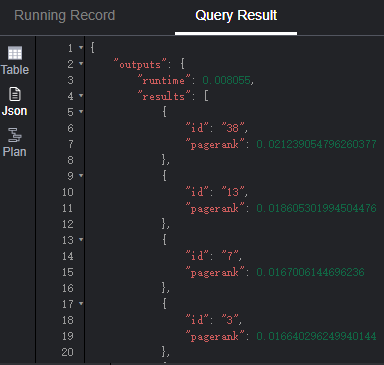Click pagerank value 0.021239054796260377
This screenshot has height=365, width=384.
pyautogui.click(x=316, y=144)
